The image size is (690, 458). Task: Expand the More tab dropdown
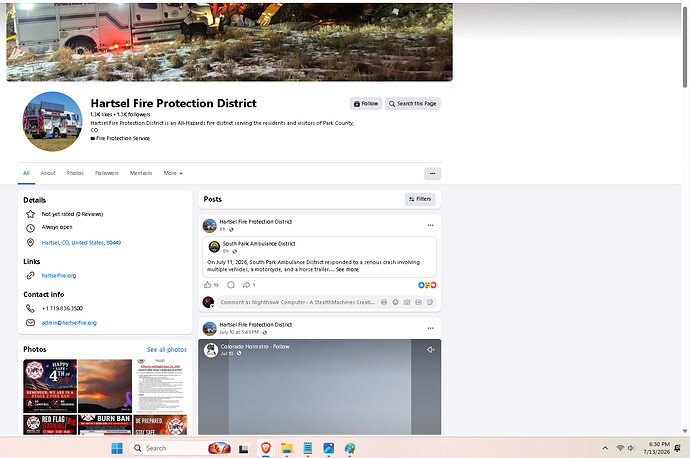point(173,173)
